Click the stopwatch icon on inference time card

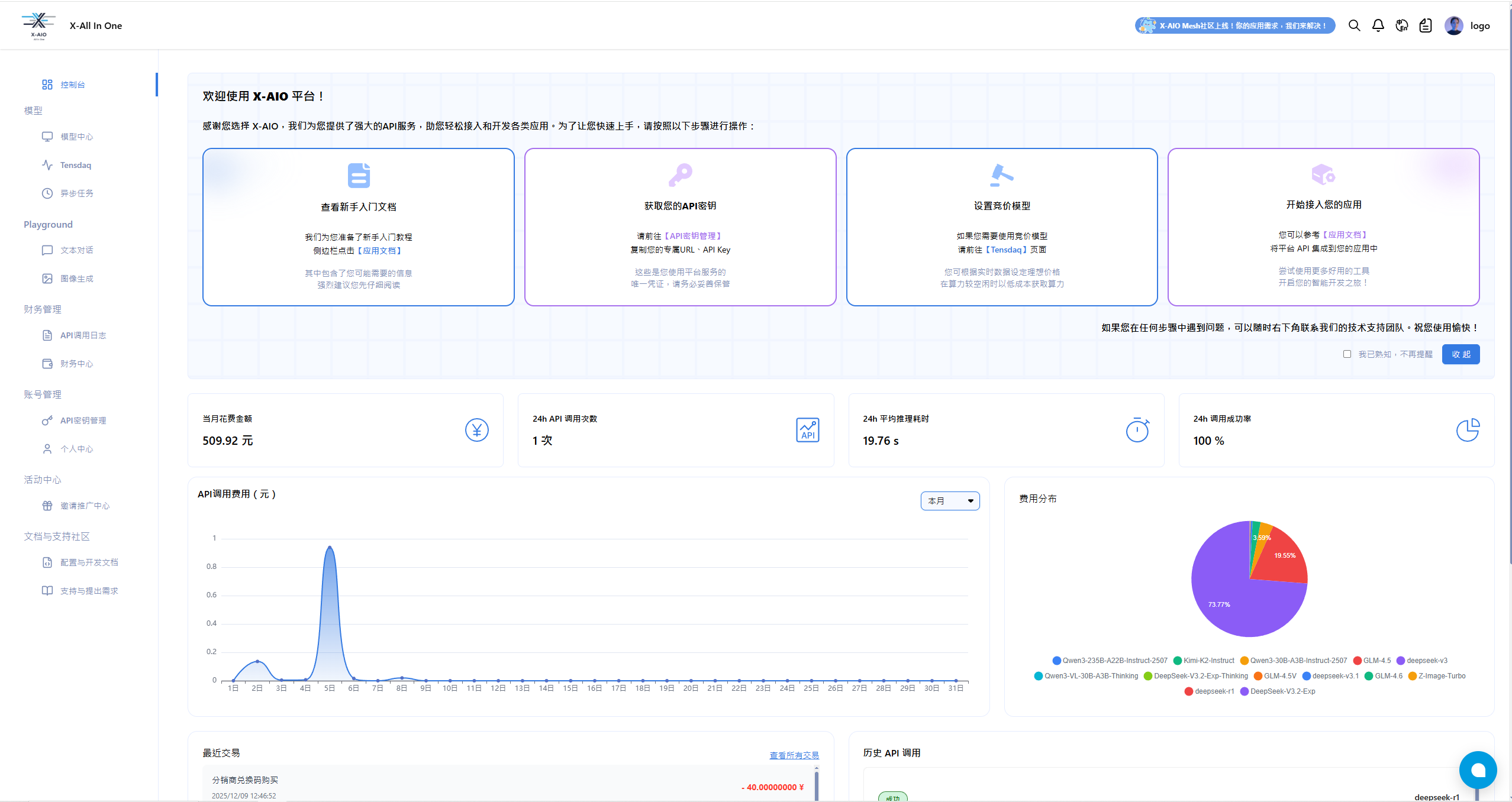(1137, 430)
